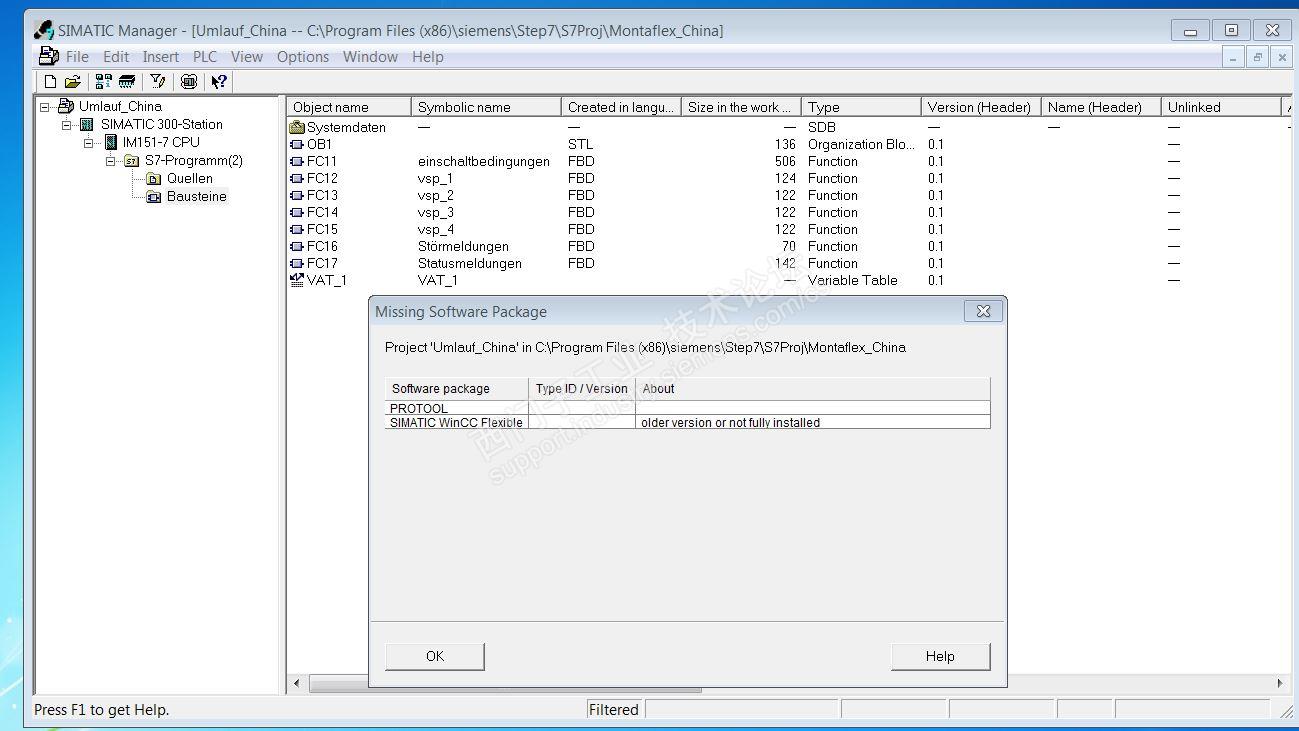This screenshot has height=731, width=1299.
Task: Sort by the Symbolic name column header
Action: point(486,107)
